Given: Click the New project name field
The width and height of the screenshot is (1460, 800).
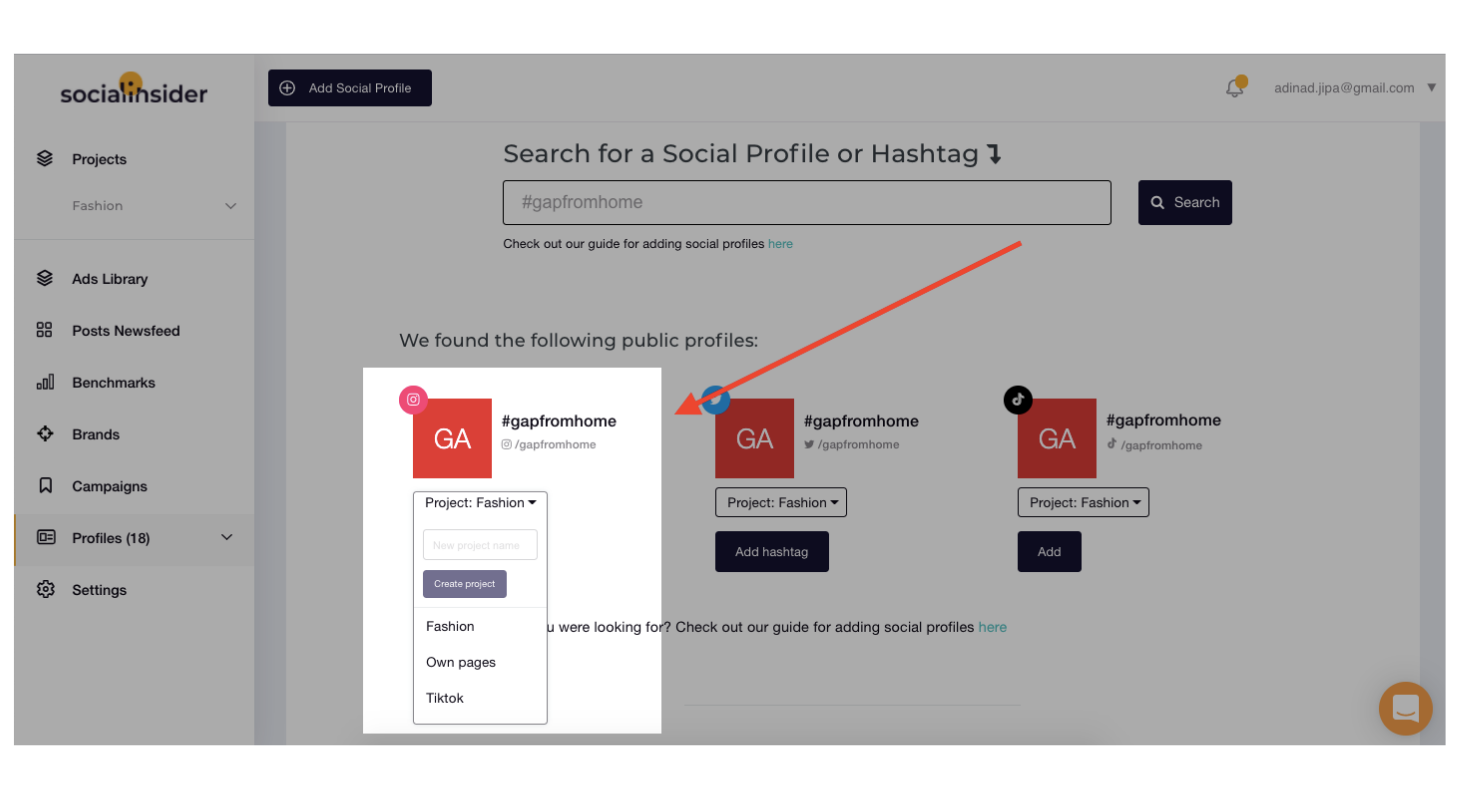Looking at the screenshot, I should 480,545.
